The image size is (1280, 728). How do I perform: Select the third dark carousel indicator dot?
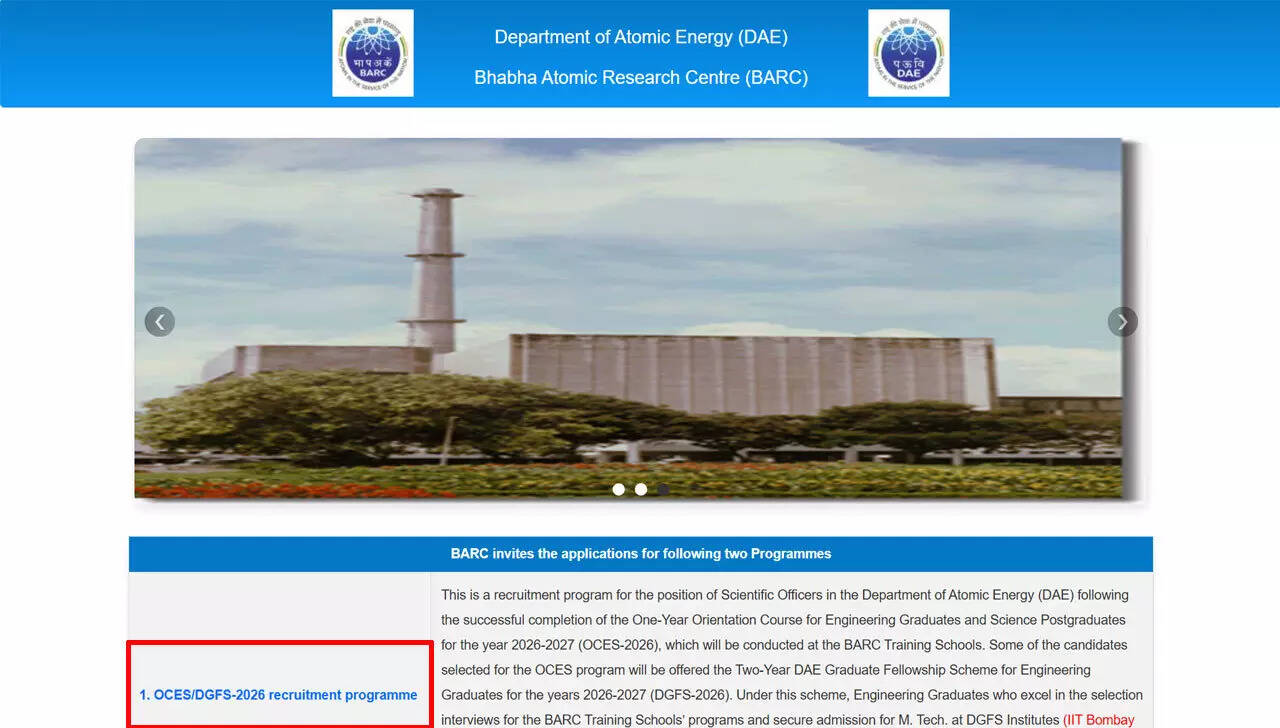tap(663, 489)
